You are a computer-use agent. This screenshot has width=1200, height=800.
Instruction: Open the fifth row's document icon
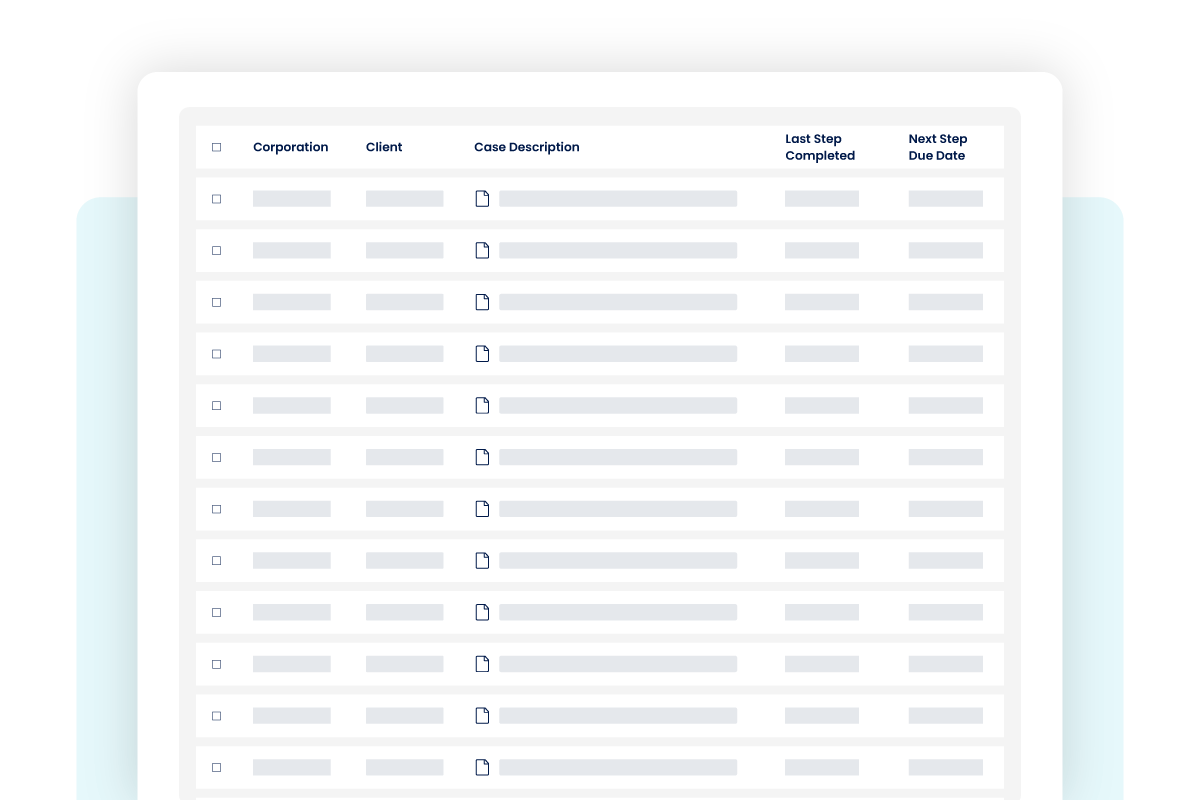click(x=482, y=405)
